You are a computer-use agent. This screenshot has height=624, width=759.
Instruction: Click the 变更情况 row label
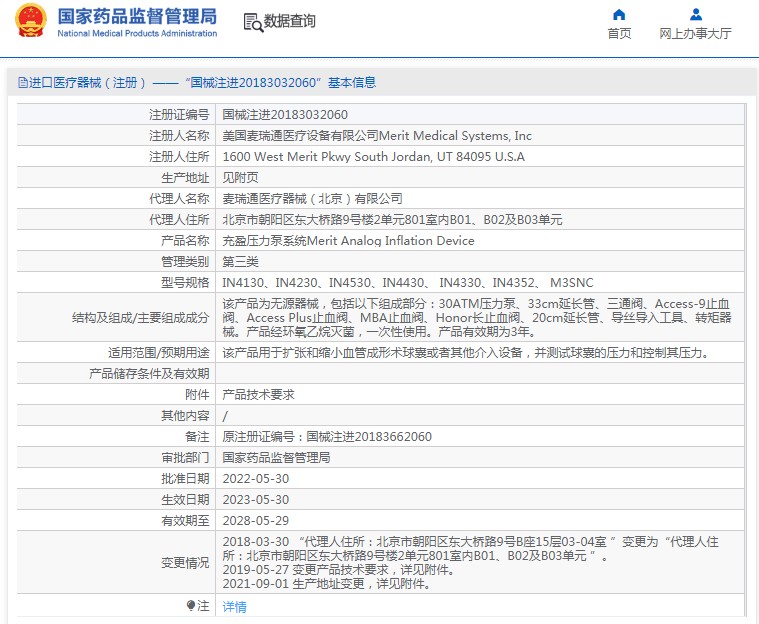pos(185,563)
